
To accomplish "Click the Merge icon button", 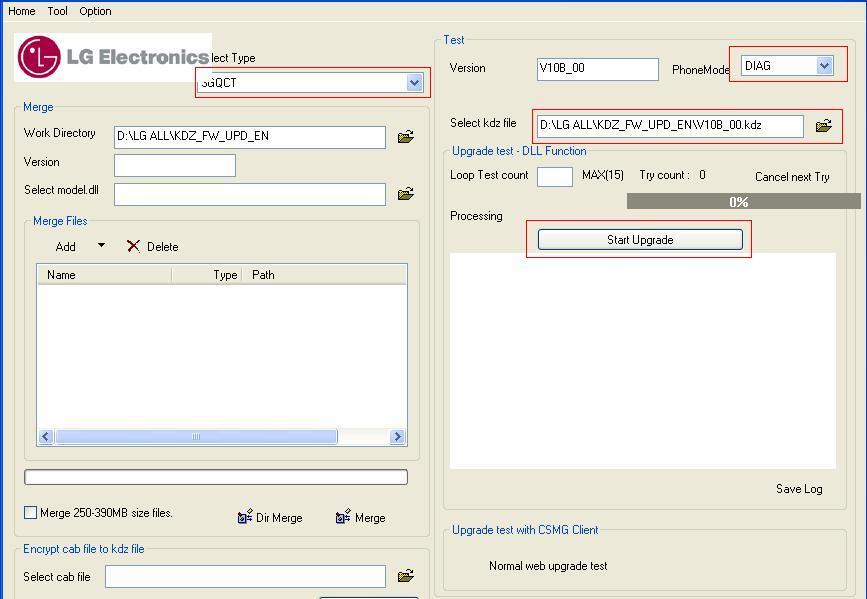I will click(343, 517).
